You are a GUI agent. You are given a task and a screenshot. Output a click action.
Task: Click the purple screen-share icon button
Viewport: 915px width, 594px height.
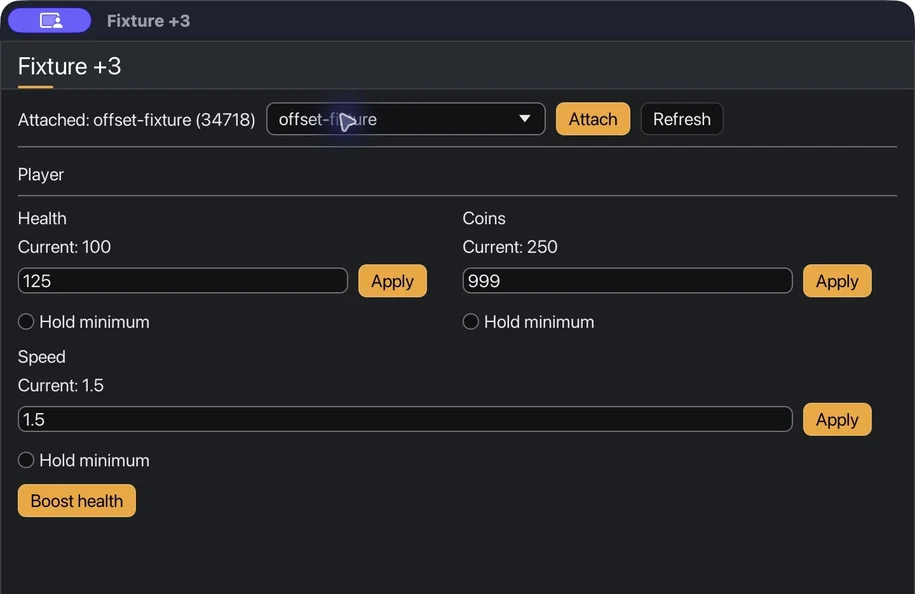[x=50, y=21]
